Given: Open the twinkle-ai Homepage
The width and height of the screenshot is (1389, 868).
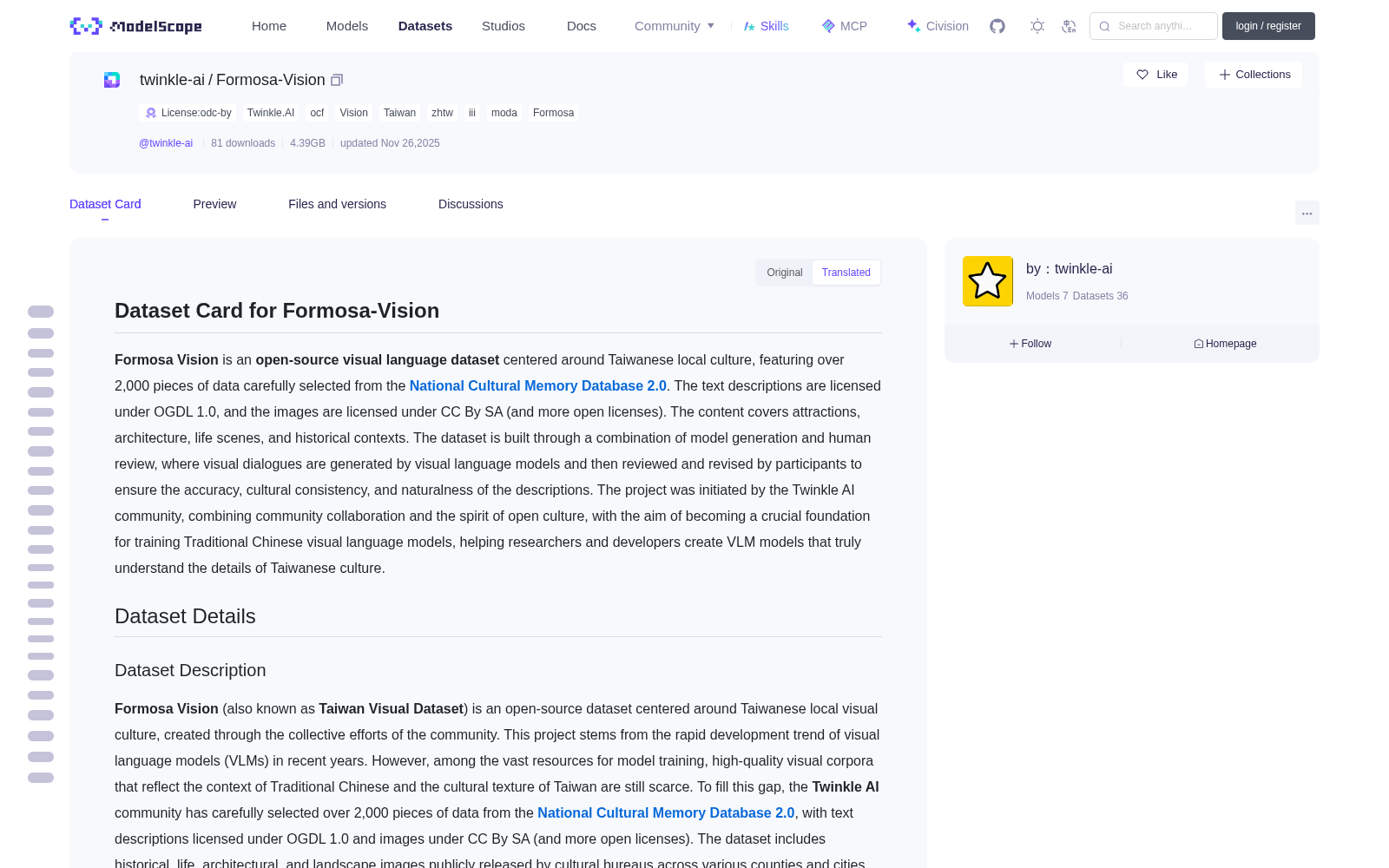Looking at the screenshot, I should 1225,344.
